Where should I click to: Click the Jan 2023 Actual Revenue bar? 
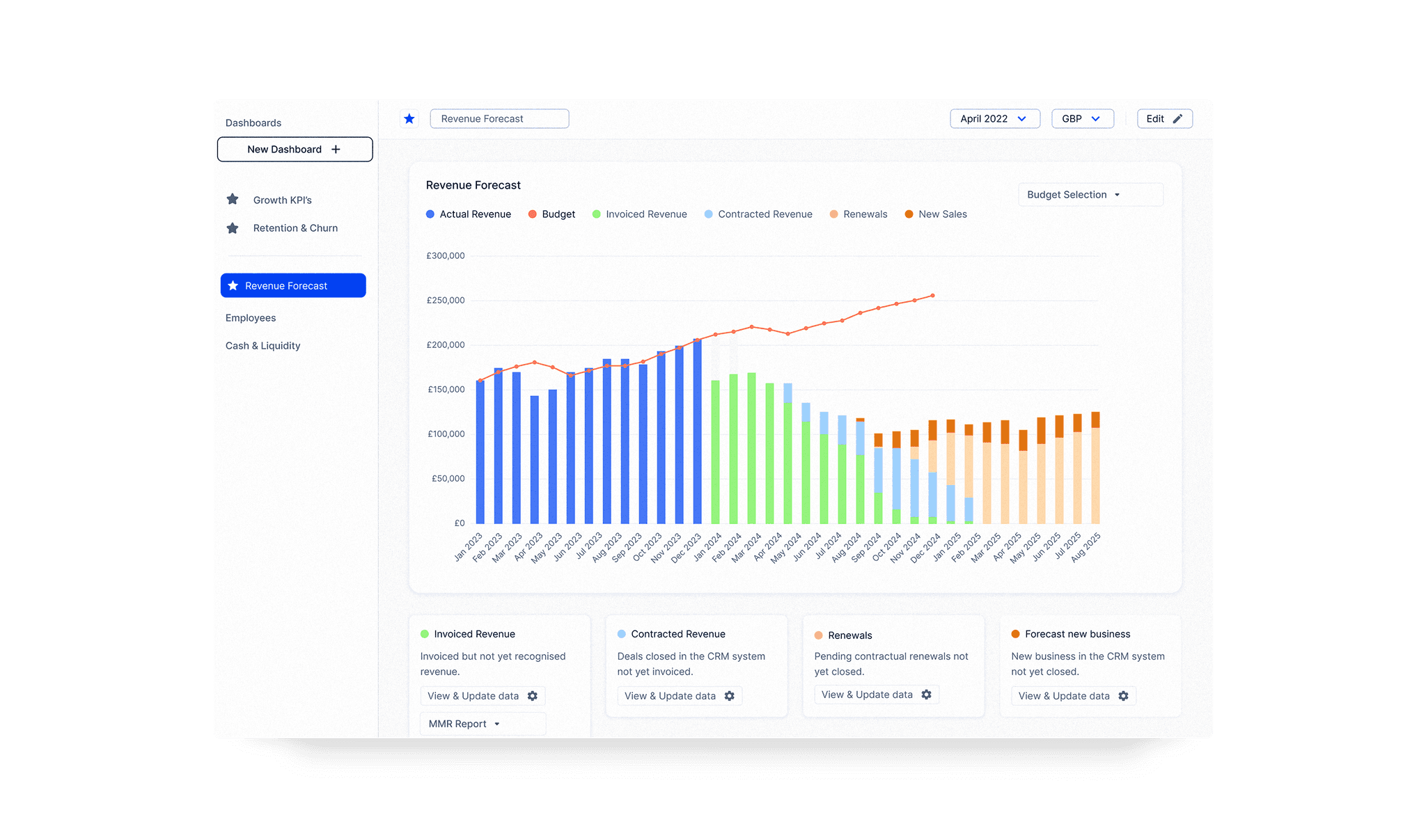click(480, 452)
